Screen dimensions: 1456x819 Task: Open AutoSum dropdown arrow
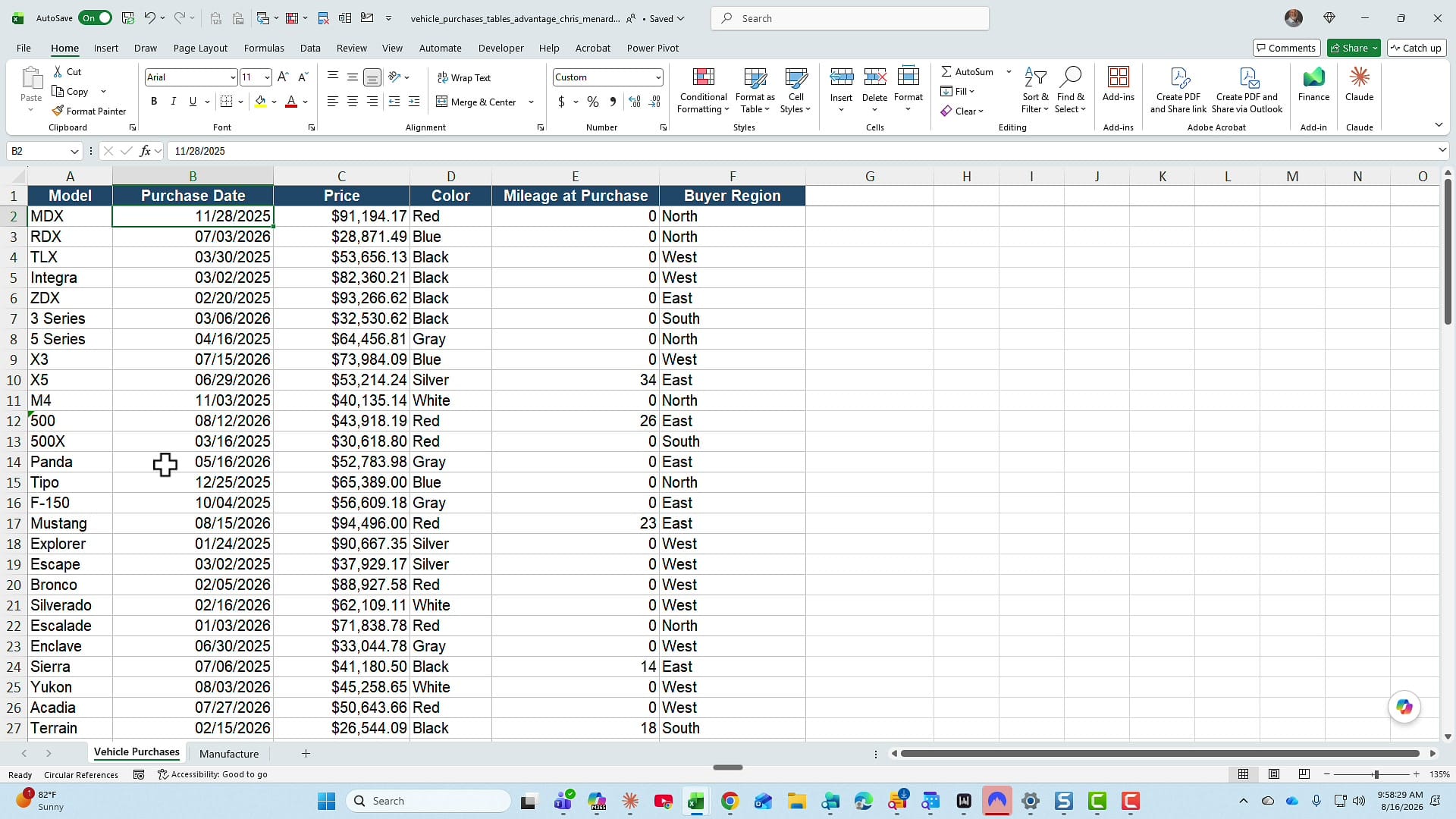pyautogui.click(x=1009, y=71)
